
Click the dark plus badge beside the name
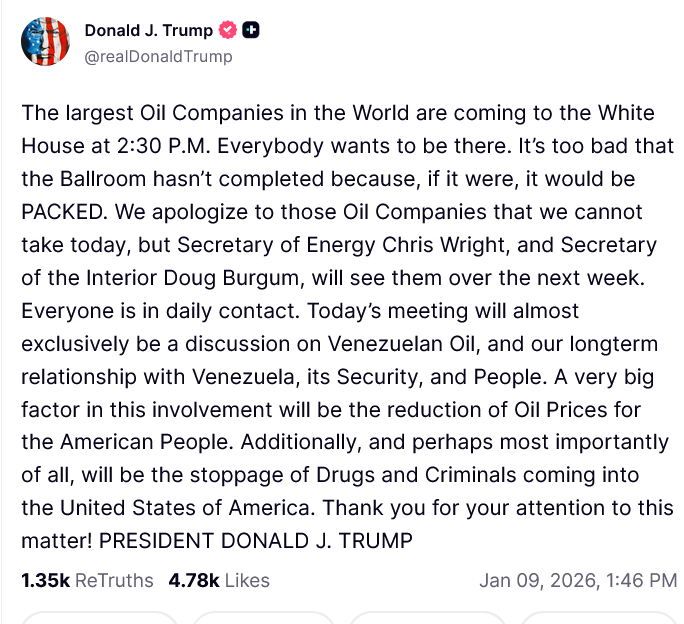click(251, 31)
